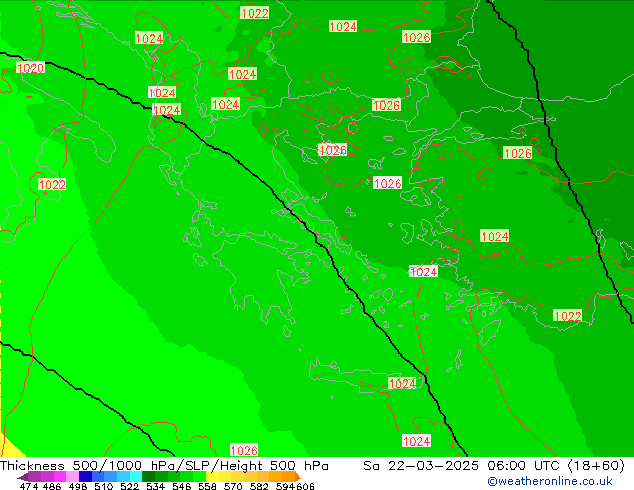Click the 546 legend value
634x490 pixels.
[x=182, y=486]
